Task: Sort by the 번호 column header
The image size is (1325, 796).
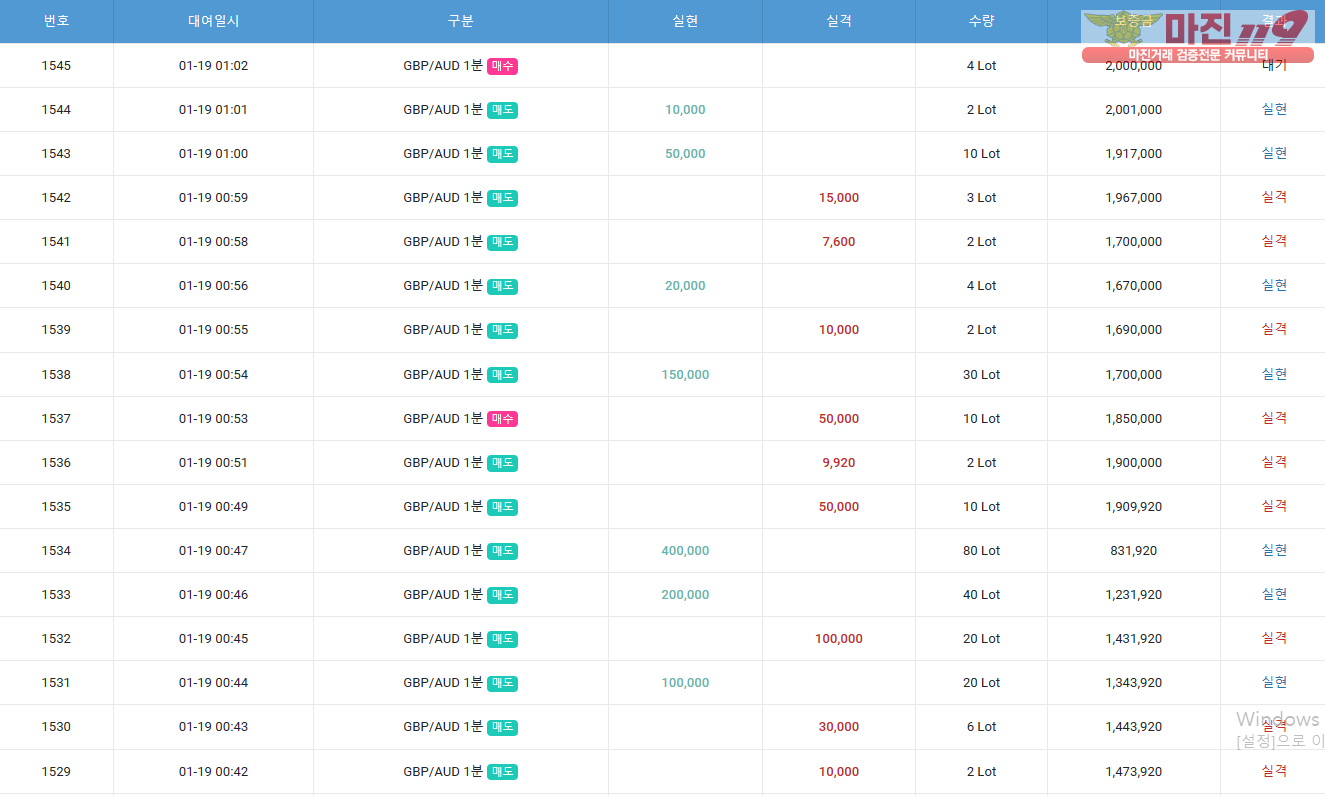Action: 56,21
